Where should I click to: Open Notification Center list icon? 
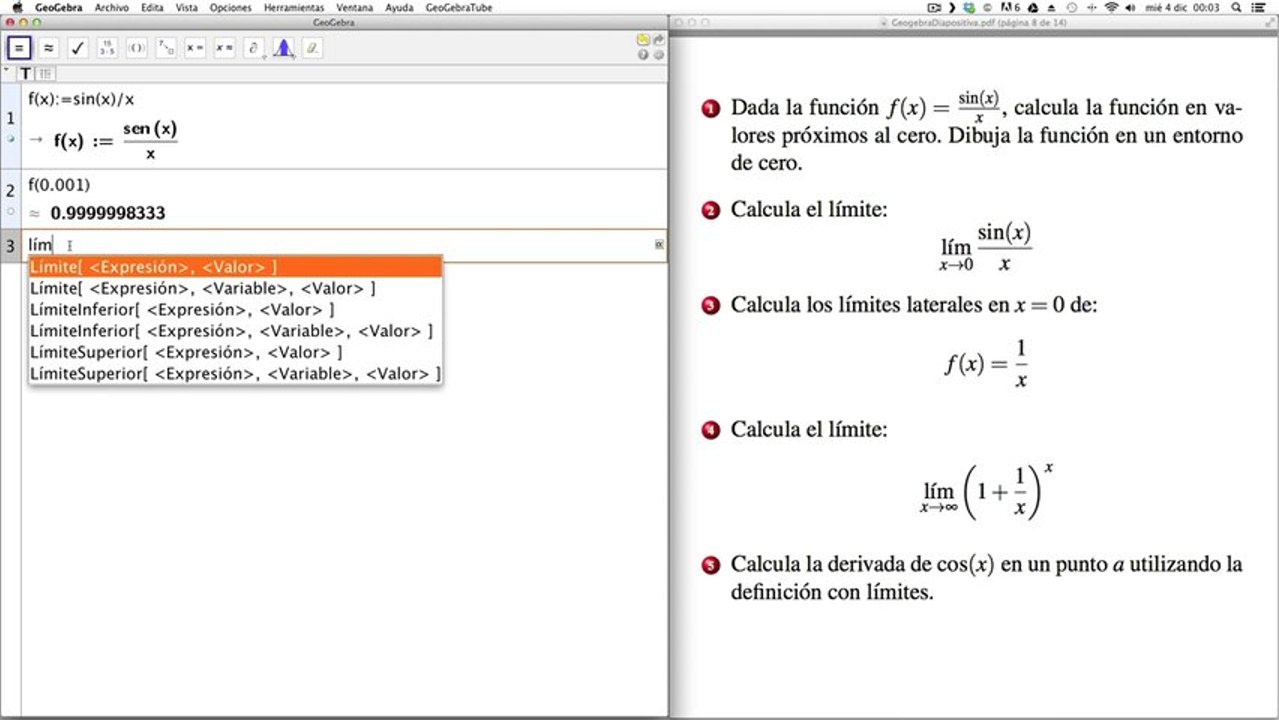(1258, 7)
